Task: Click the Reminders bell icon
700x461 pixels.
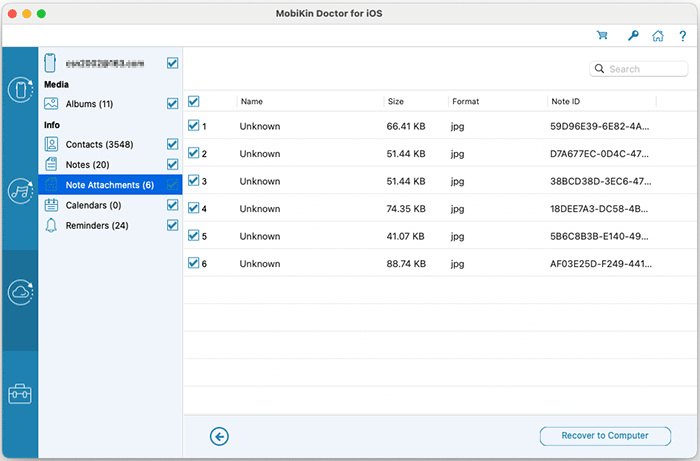Action: tap(51, 225)
